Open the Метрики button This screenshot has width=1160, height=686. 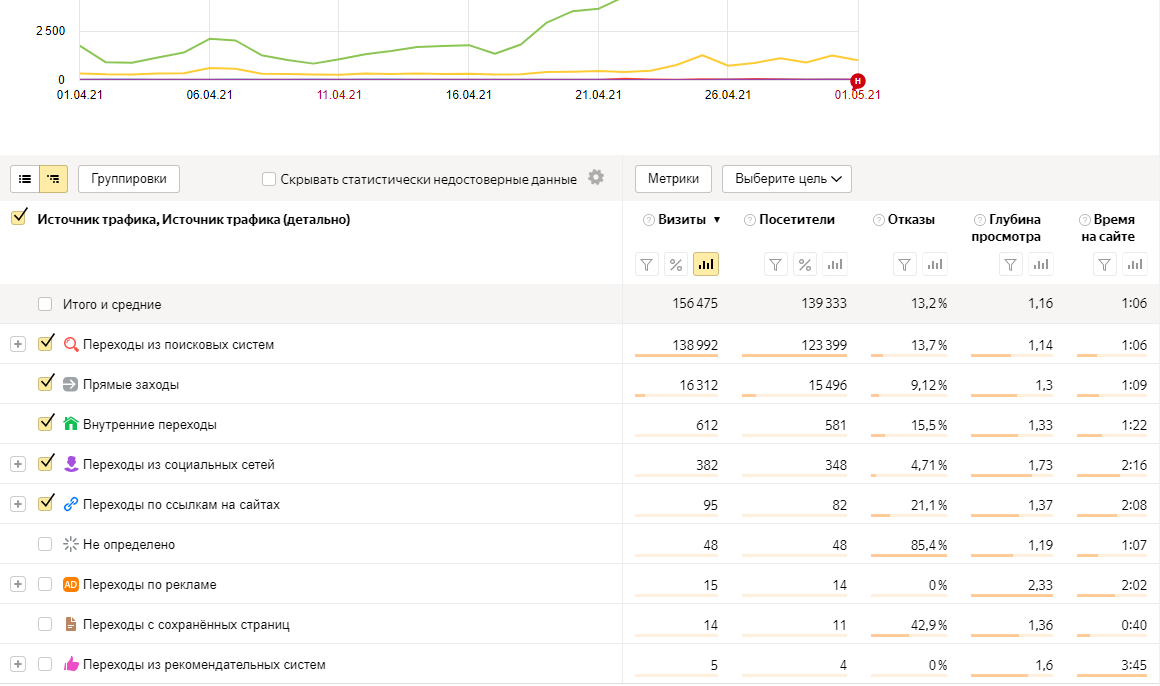(673, 179)
